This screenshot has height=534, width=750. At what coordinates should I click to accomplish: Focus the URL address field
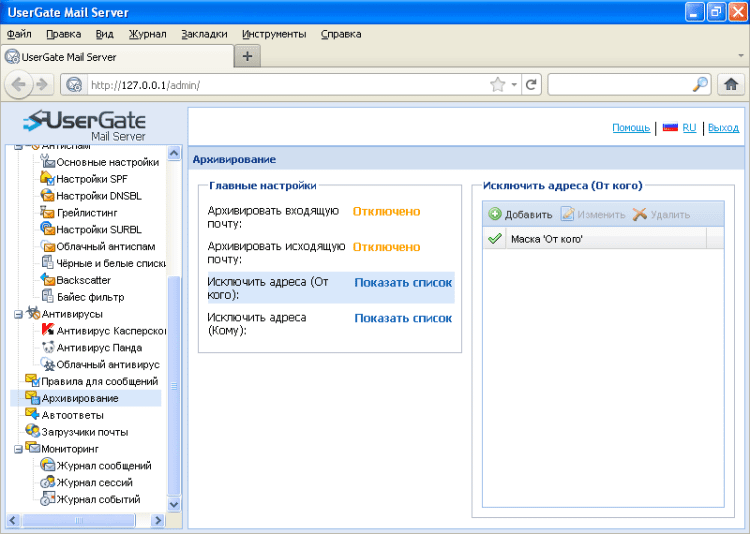click(287, 85)
